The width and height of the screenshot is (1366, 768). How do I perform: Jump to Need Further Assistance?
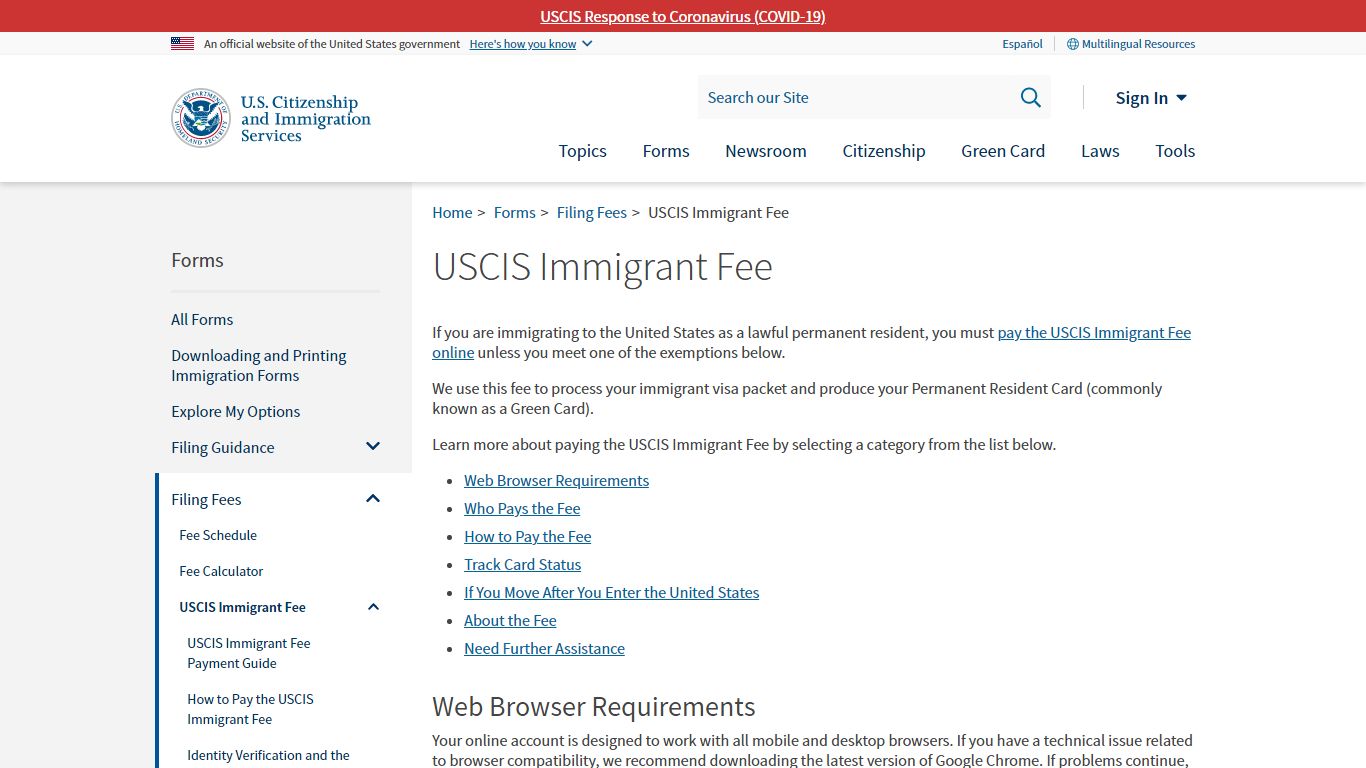point(544,648)
